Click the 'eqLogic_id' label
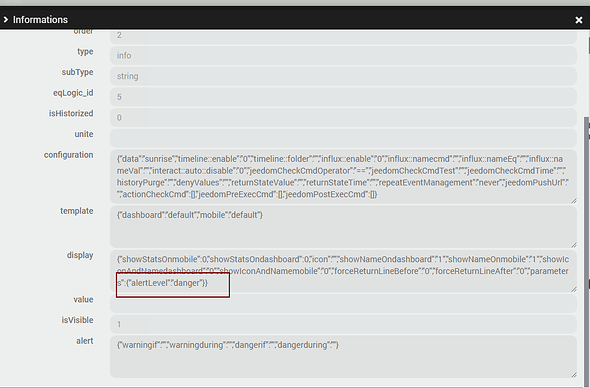 pos(73,93)
